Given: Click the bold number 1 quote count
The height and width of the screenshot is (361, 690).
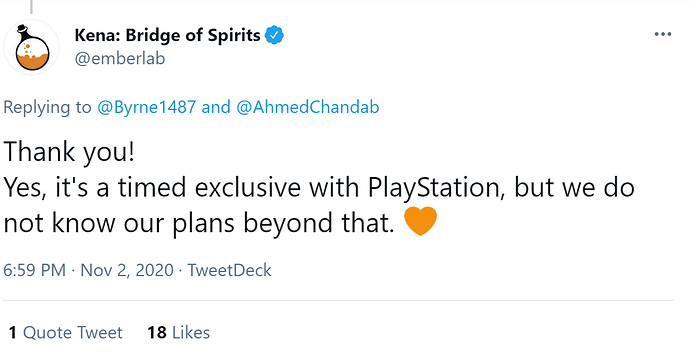Looking at the screenshot, I should click(x=13, y=332).
